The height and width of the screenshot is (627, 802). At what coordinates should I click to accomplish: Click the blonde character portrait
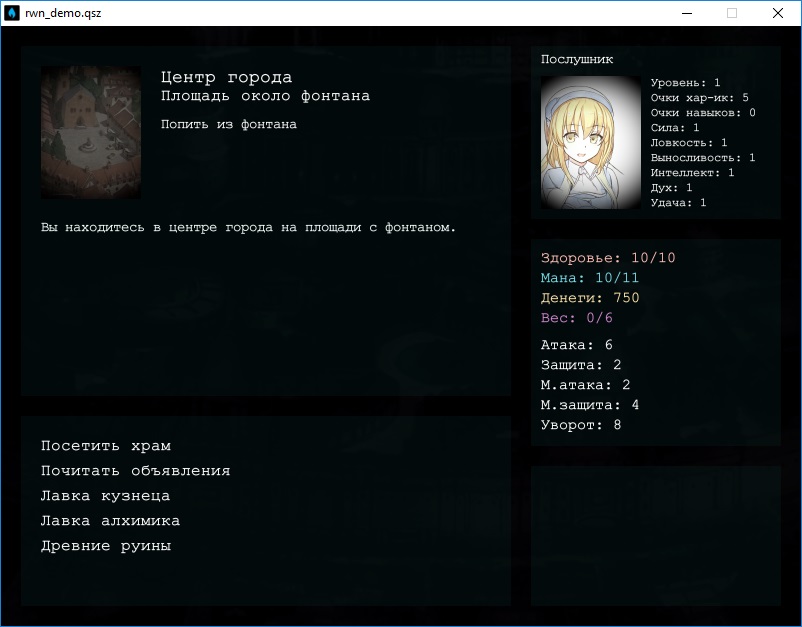[x=590, y=142]
